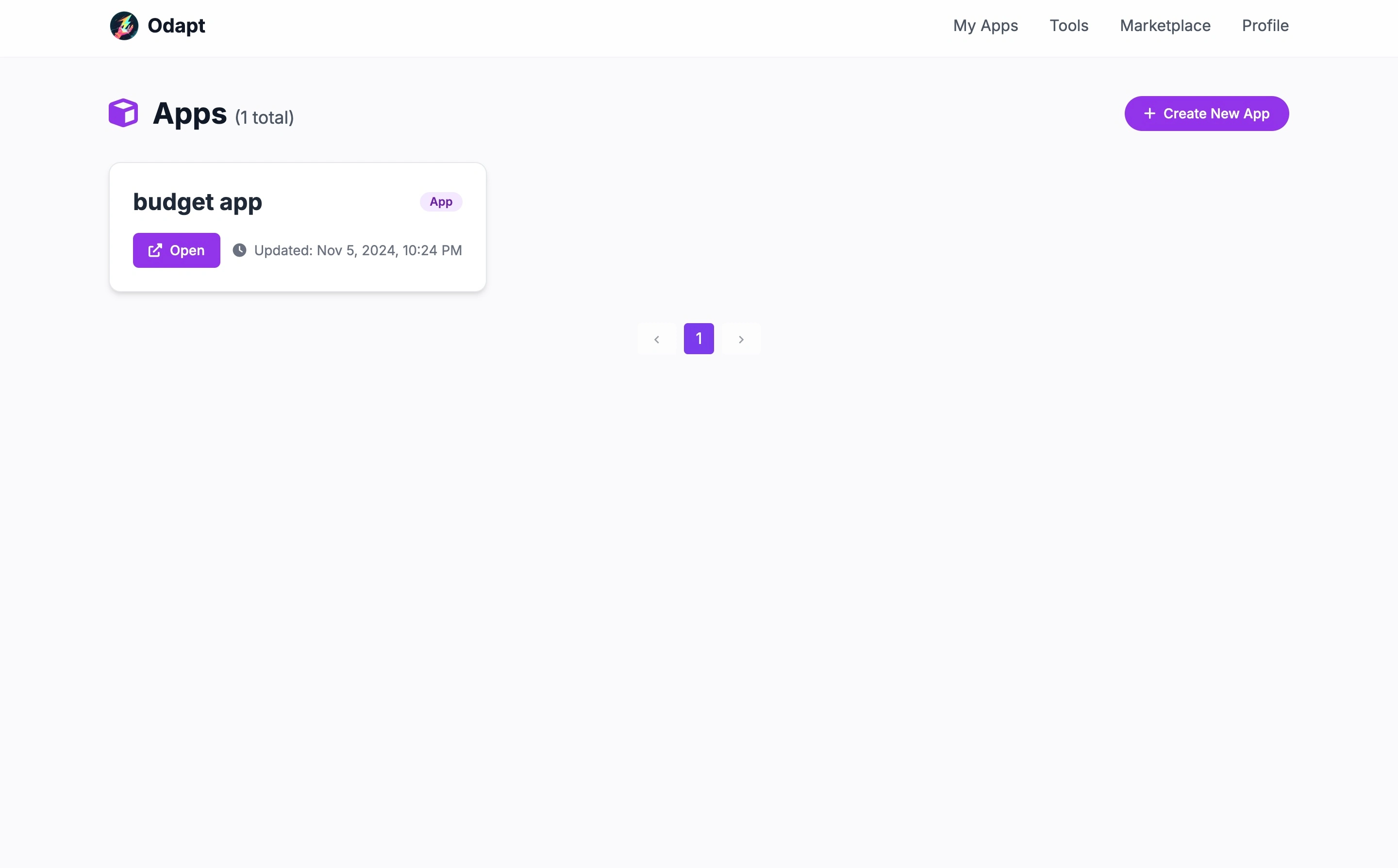Open the Profile page
Viewport: 1398px width, 868px height.
(1265, 26)
